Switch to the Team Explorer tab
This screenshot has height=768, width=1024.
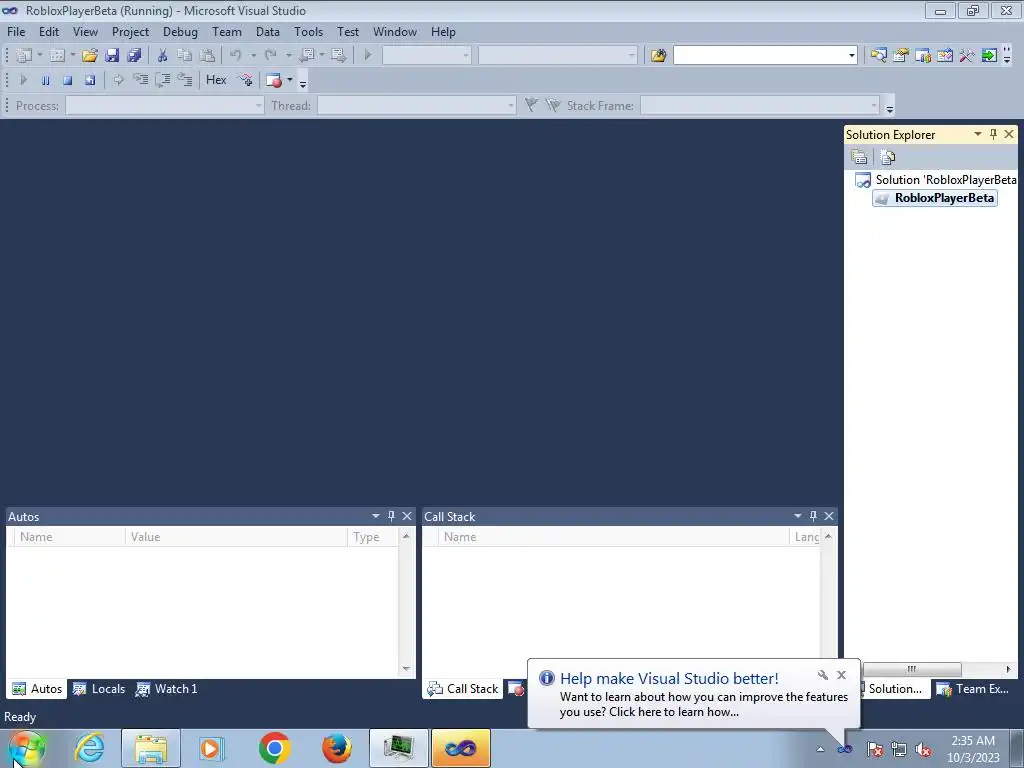pos(973,689)
